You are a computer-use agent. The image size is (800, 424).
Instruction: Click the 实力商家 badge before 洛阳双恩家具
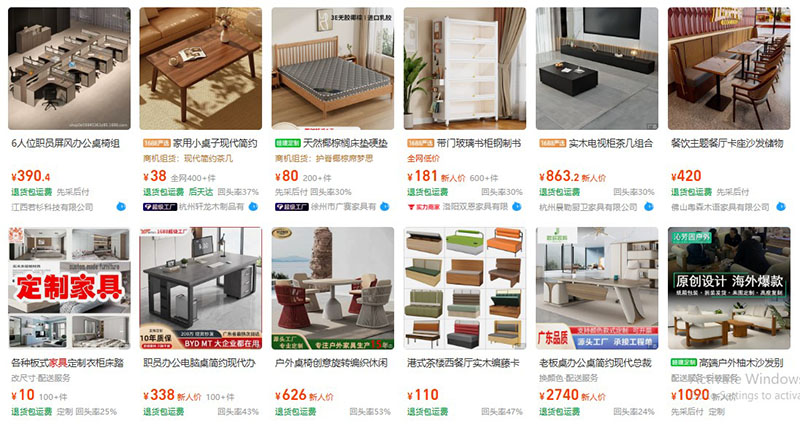(423, 207)
